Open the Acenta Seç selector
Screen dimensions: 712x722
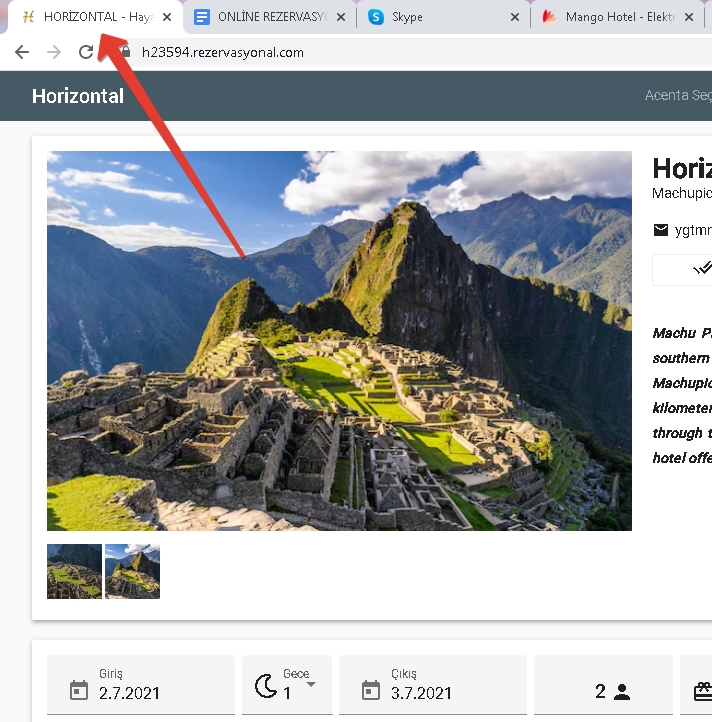pyautogui.click(x=678, y=95)
